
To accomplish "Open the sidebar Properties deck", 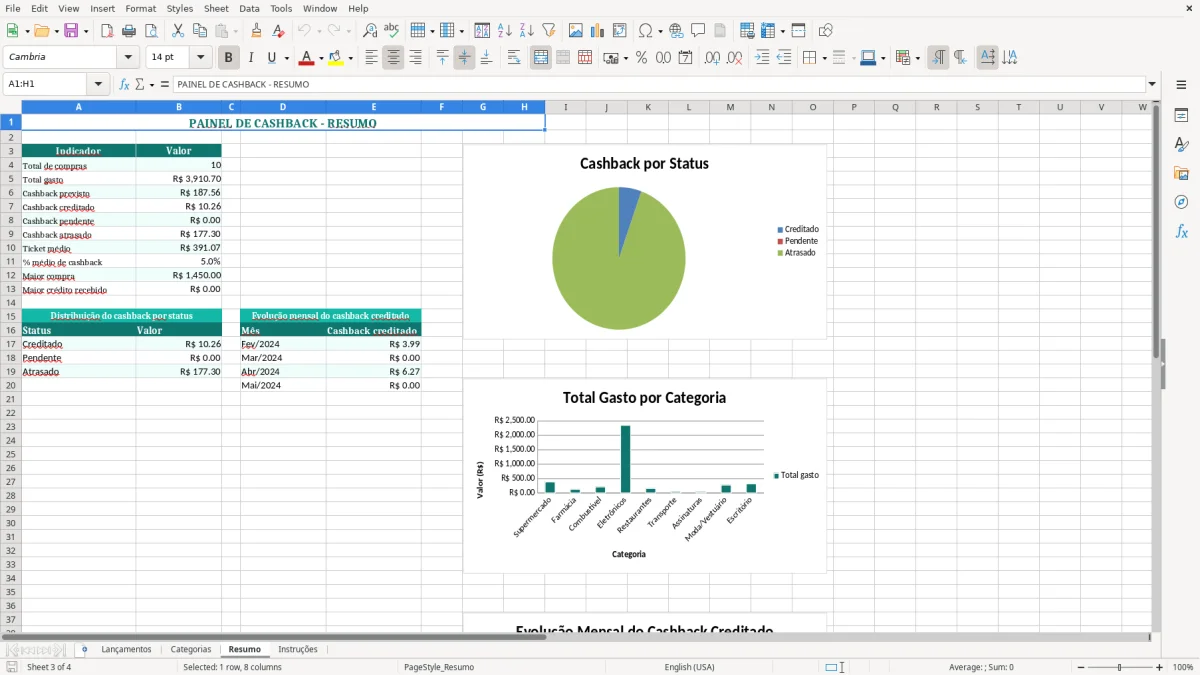I will coord(1181,115).
